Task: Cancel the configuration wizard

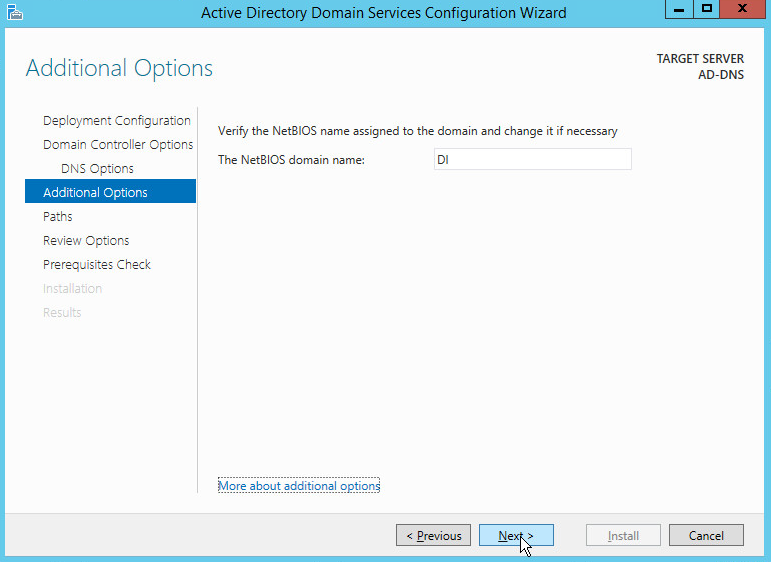Action: tap(706, 536)
